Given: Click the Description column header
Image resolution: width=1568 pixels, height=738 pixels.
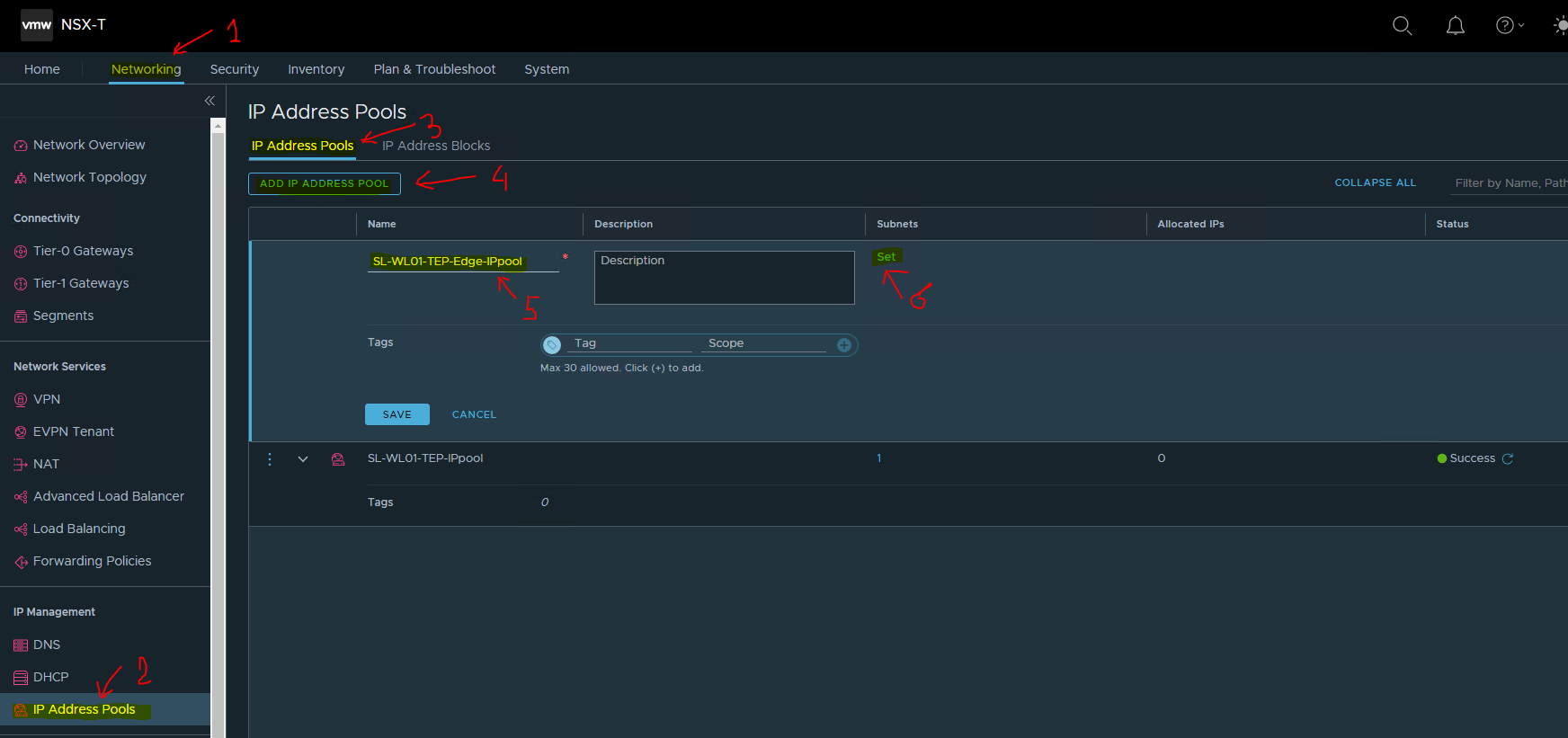Looking at the screenshot, I should (623, 224).
